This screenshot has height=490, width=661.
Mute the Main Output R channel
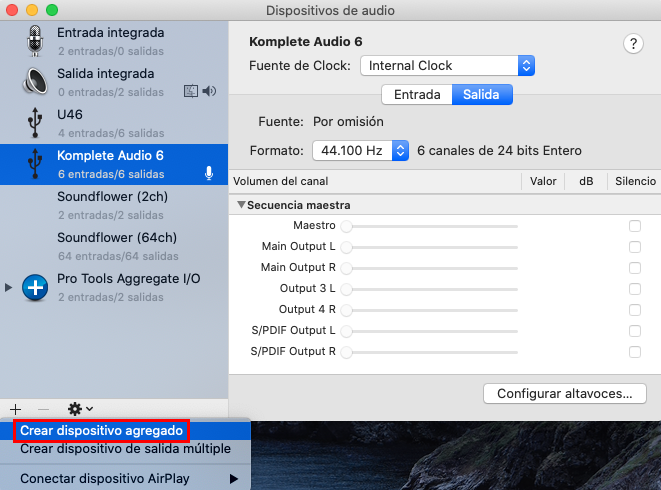(x=635, y=268)
